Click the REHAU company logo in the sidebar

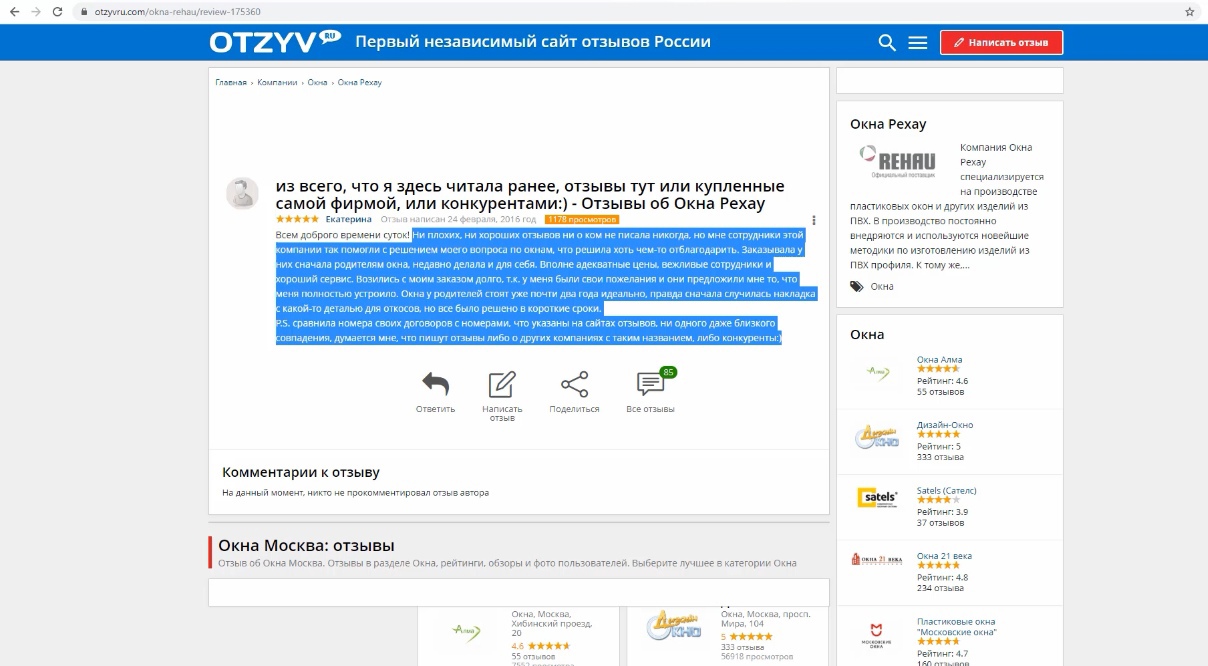pyautogui.click(x=896, y=161)
